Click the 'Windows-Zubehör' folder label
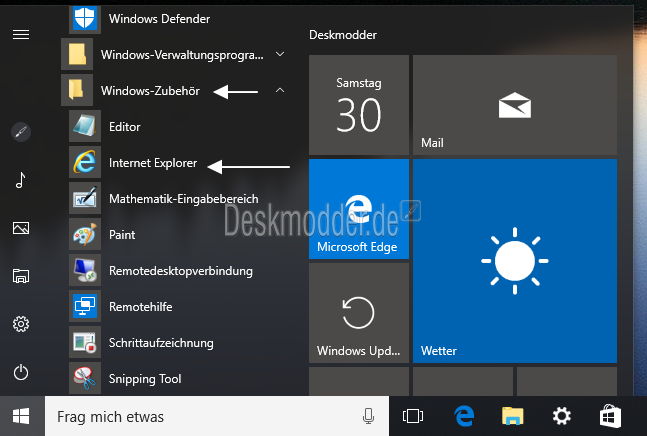This screenshot has height=436, width=647. pos(150,91)
